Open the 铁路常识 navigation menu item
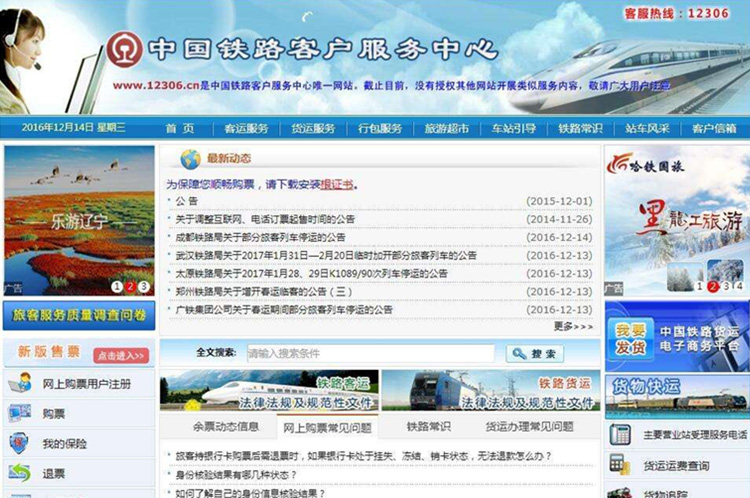Screen dimensions: 750x498 point(580,128)
